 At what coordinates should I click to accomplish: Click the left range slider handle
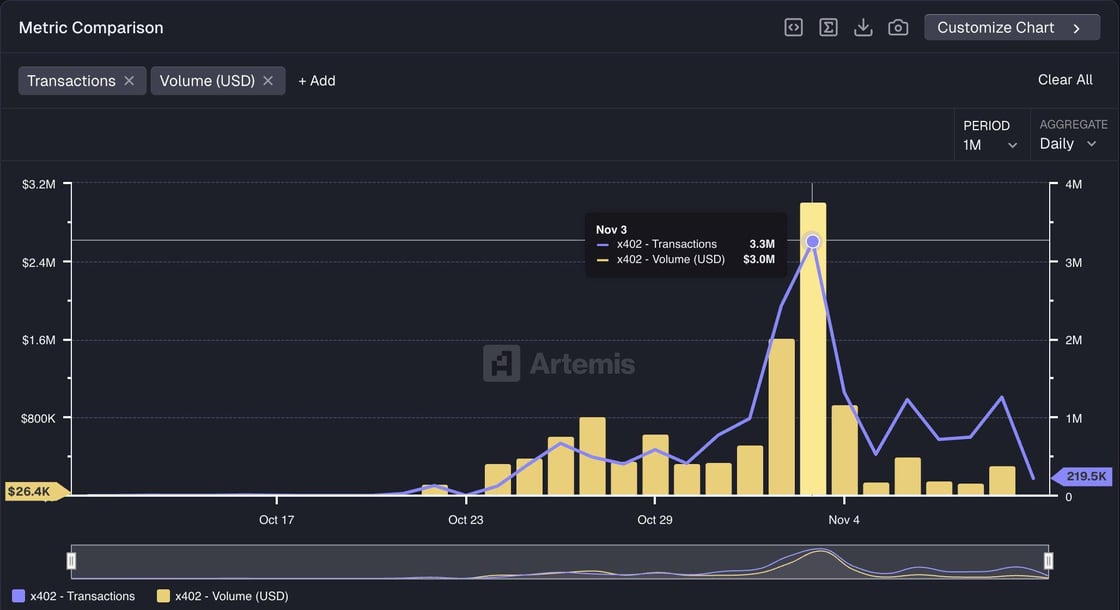tap(71, 562)
